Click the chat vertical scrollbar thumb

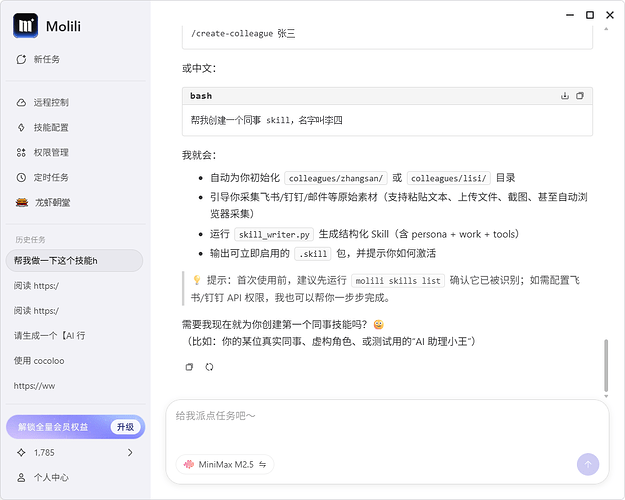(604, 366)
